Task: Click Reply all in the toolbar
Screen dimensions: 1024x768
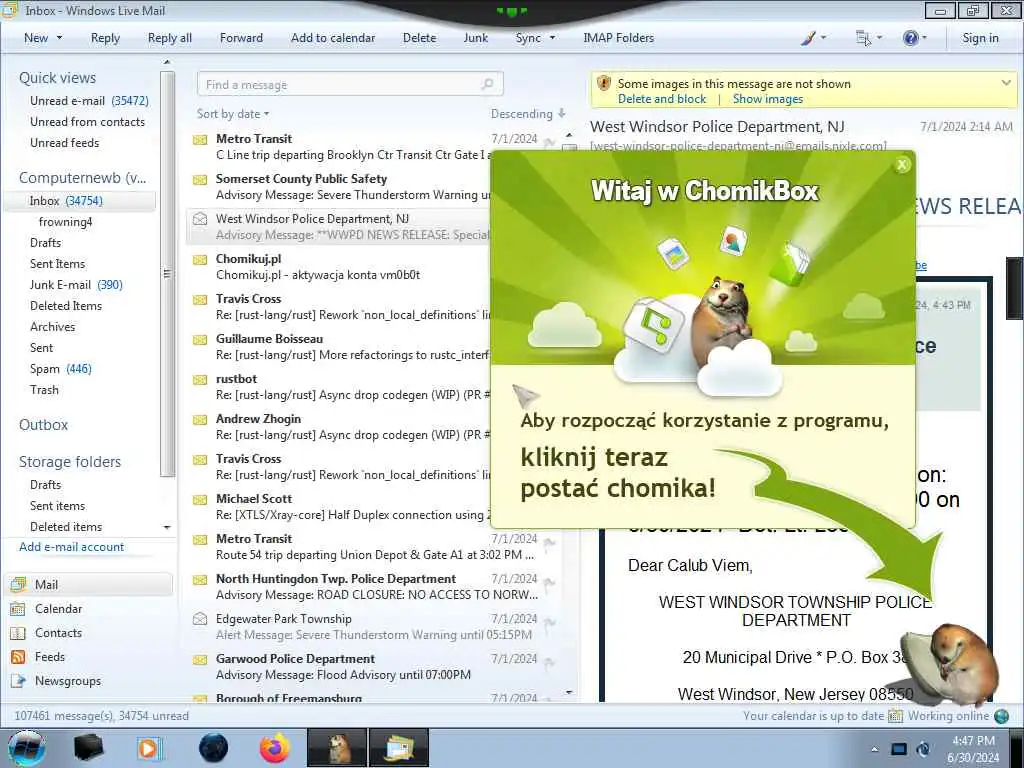Action: pos(170,38)
